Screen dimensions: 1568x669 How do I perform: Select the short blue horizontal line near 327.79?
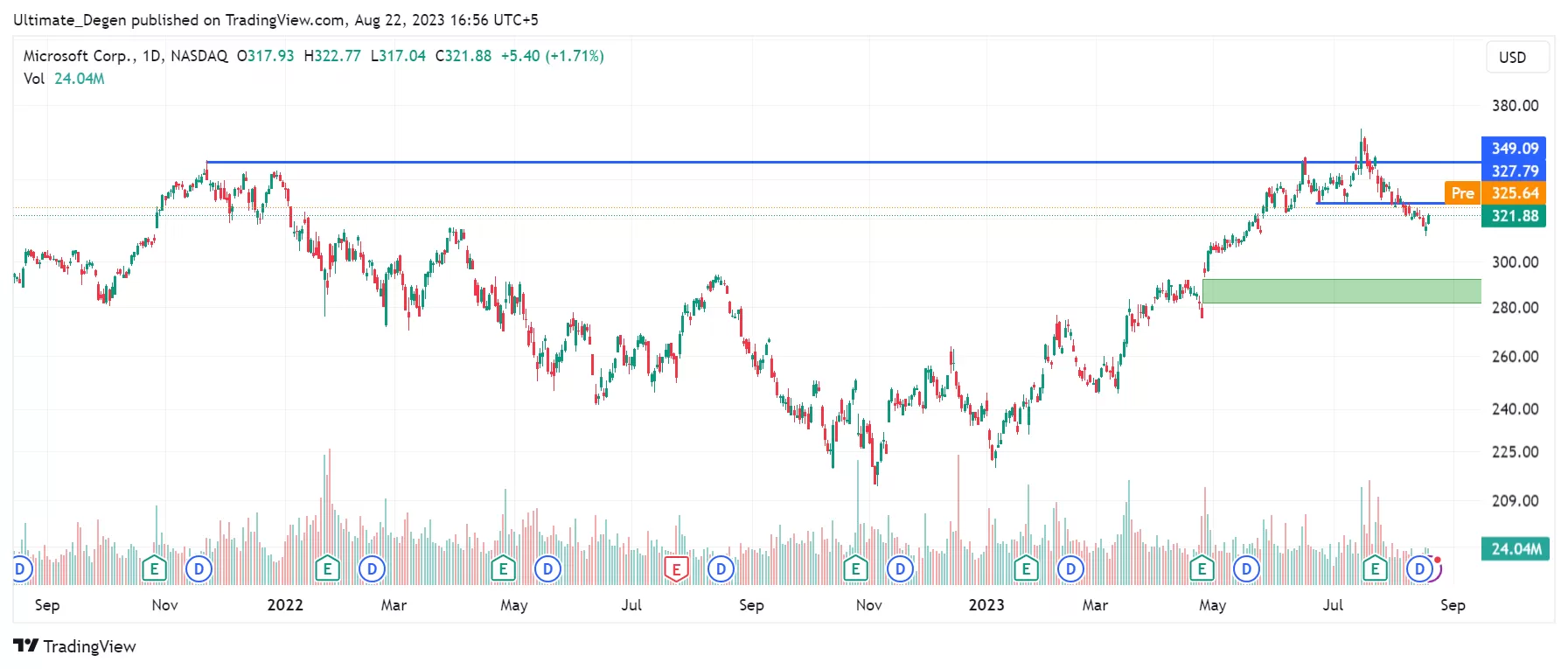point(1381,204)
